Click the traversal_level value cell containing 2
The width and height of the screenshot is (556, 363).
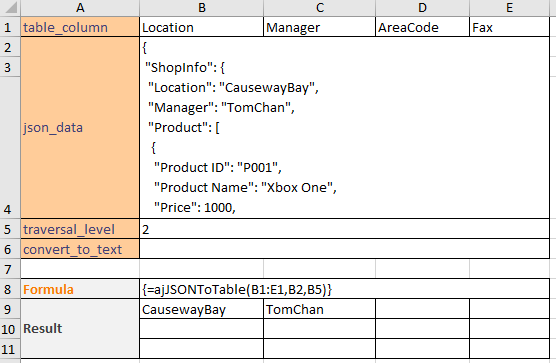click(x=345, y=229)
